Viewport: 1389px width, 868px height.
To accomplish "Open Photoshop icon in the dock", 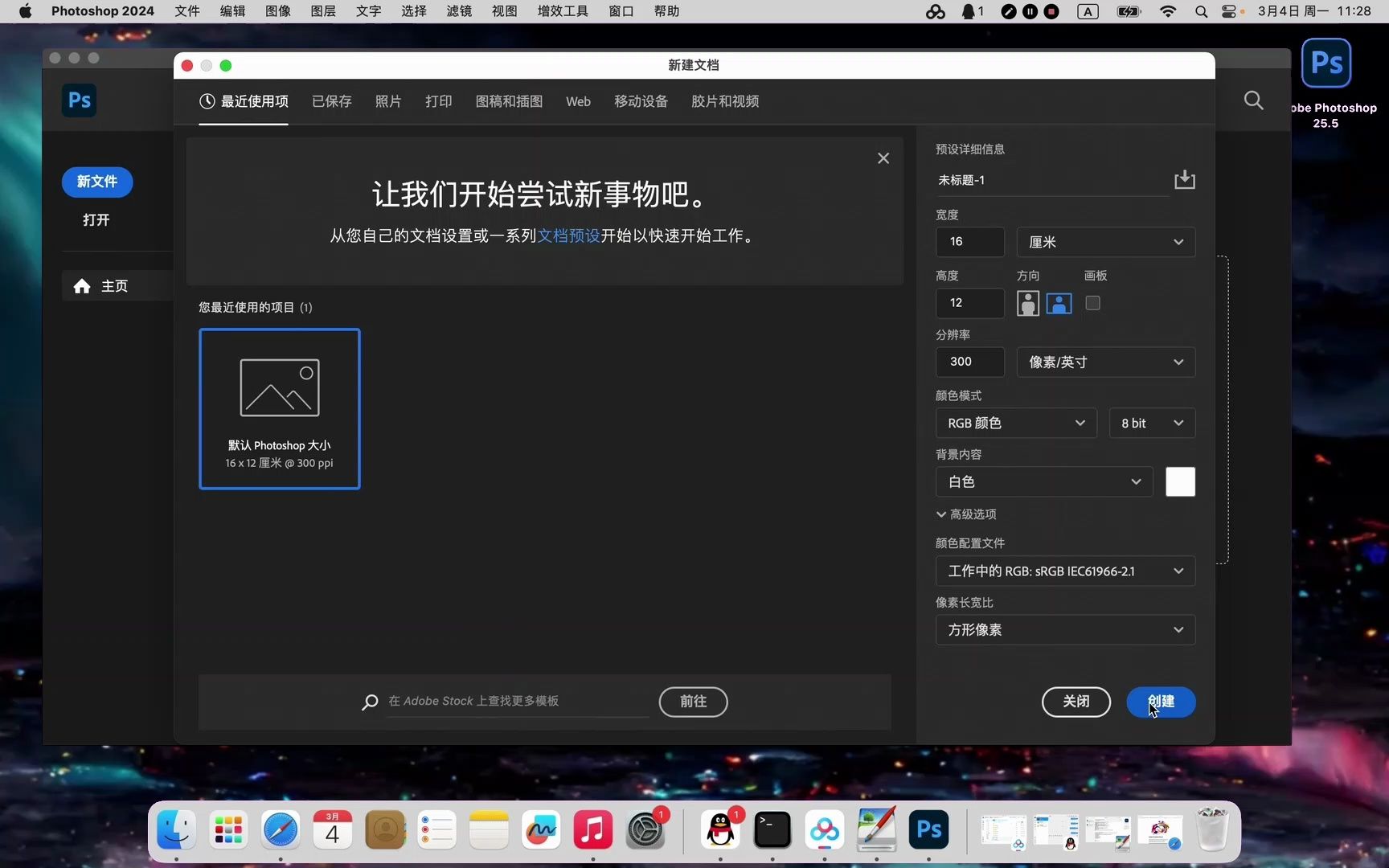I will click(928, 829).
